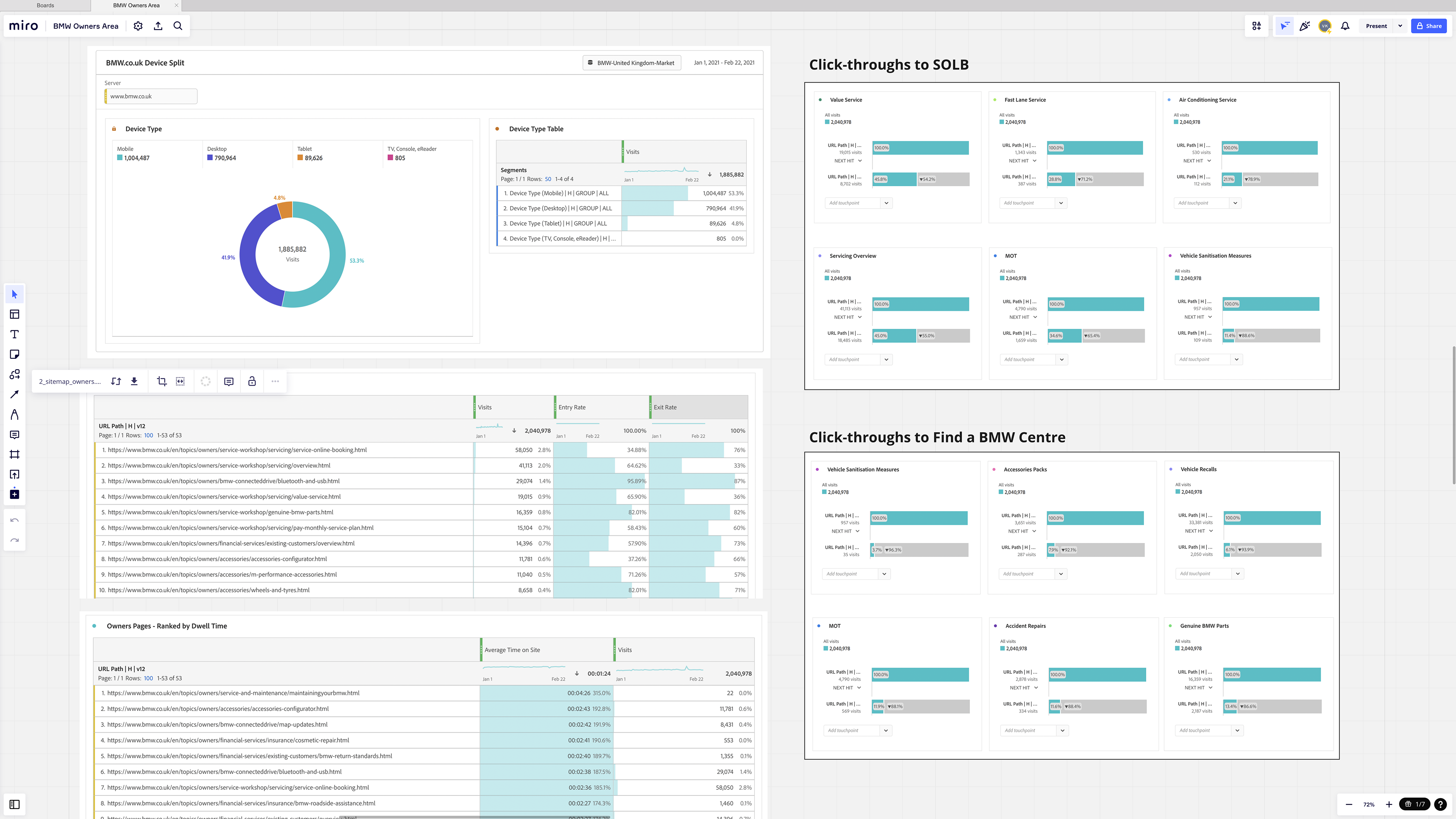Screen dimensions: 1456x819
Task: Click the blue Share button
Action: coord(1428,26)
